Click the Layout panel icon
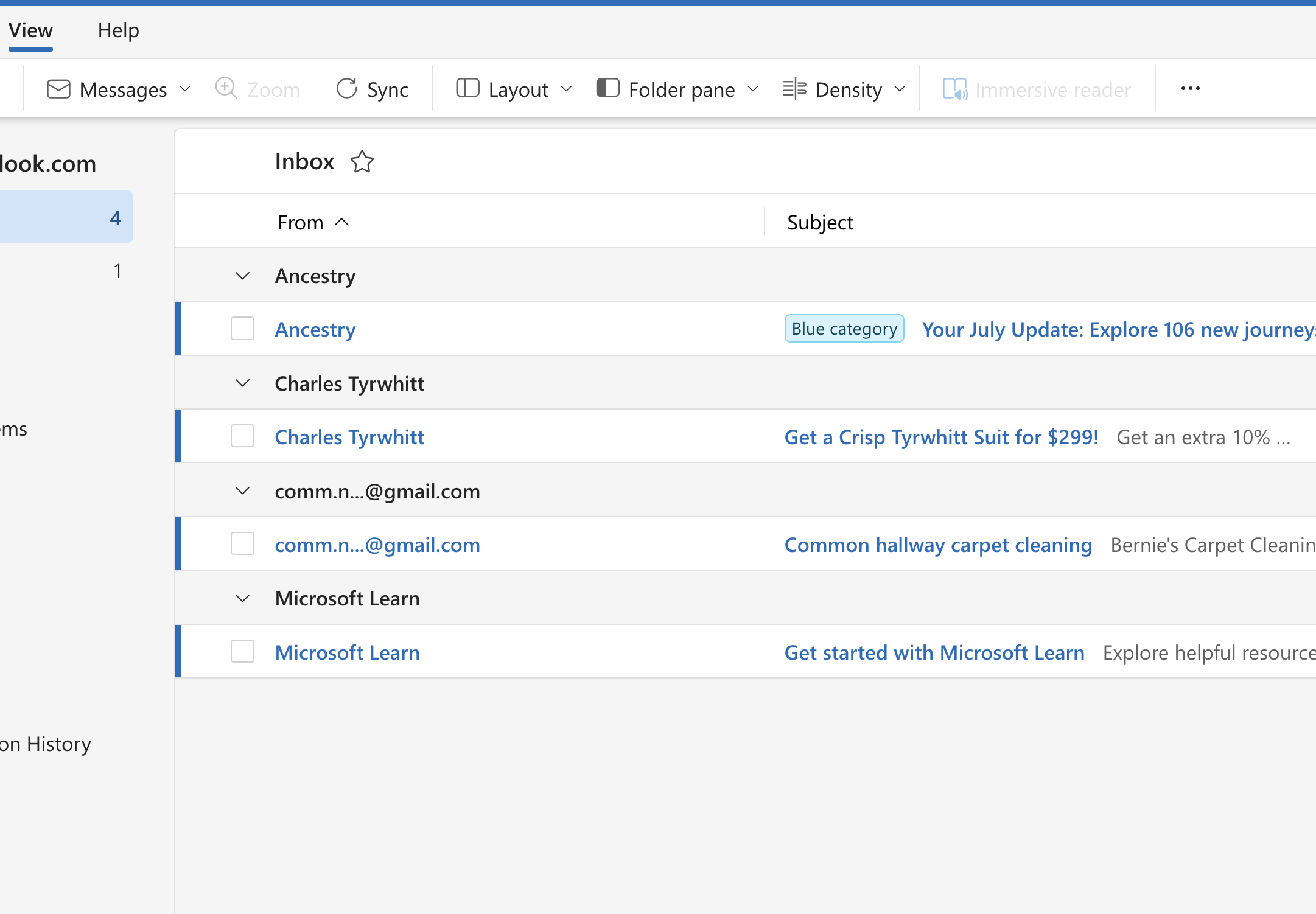1316x914 pixels. coord(467,88)
